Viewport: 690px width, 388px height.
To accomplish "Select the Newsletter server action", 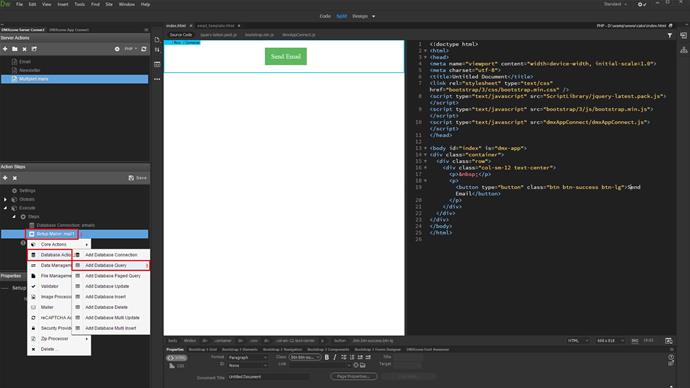I will 29,70.
